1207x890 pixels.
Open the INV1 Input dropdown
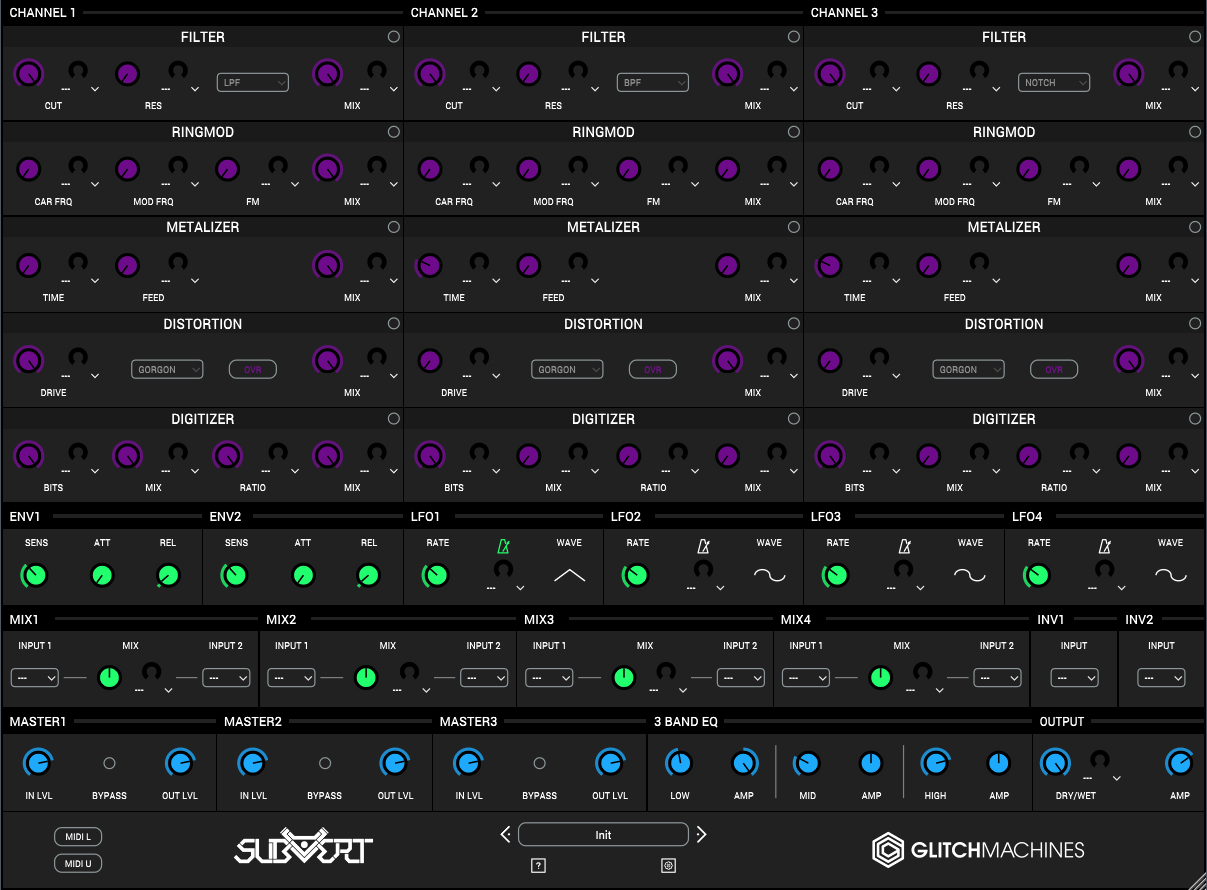tap(1074, 677)
